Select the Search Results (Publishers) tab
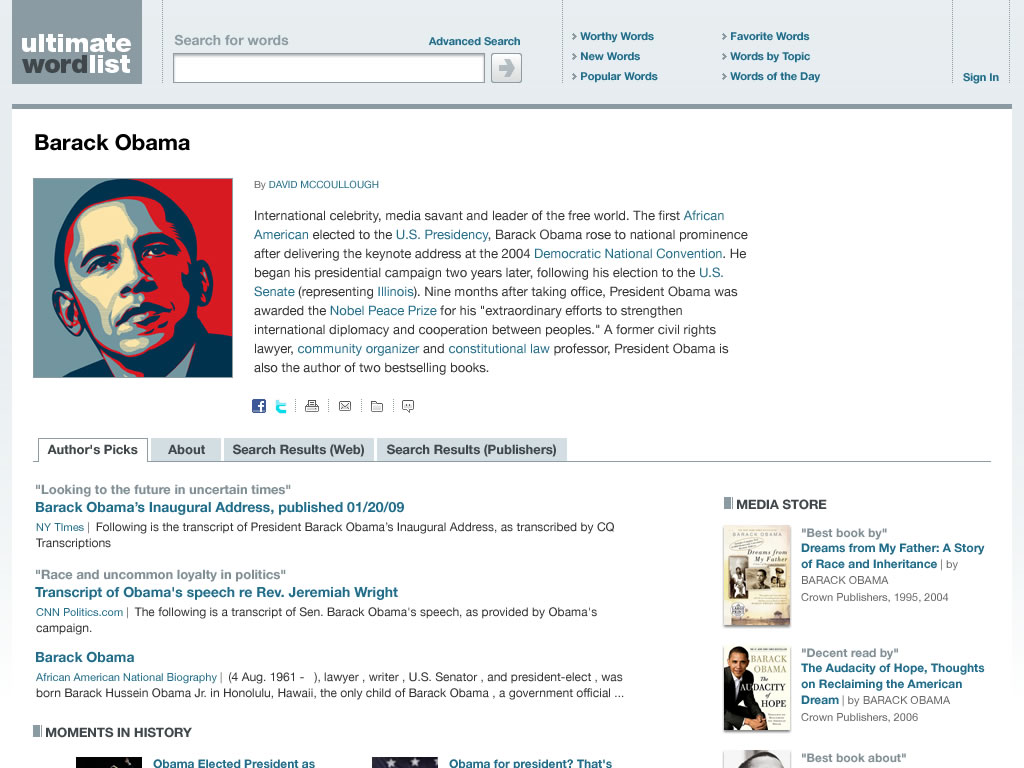The height and width of the screenshot is (768, 1024). (472, 449)
